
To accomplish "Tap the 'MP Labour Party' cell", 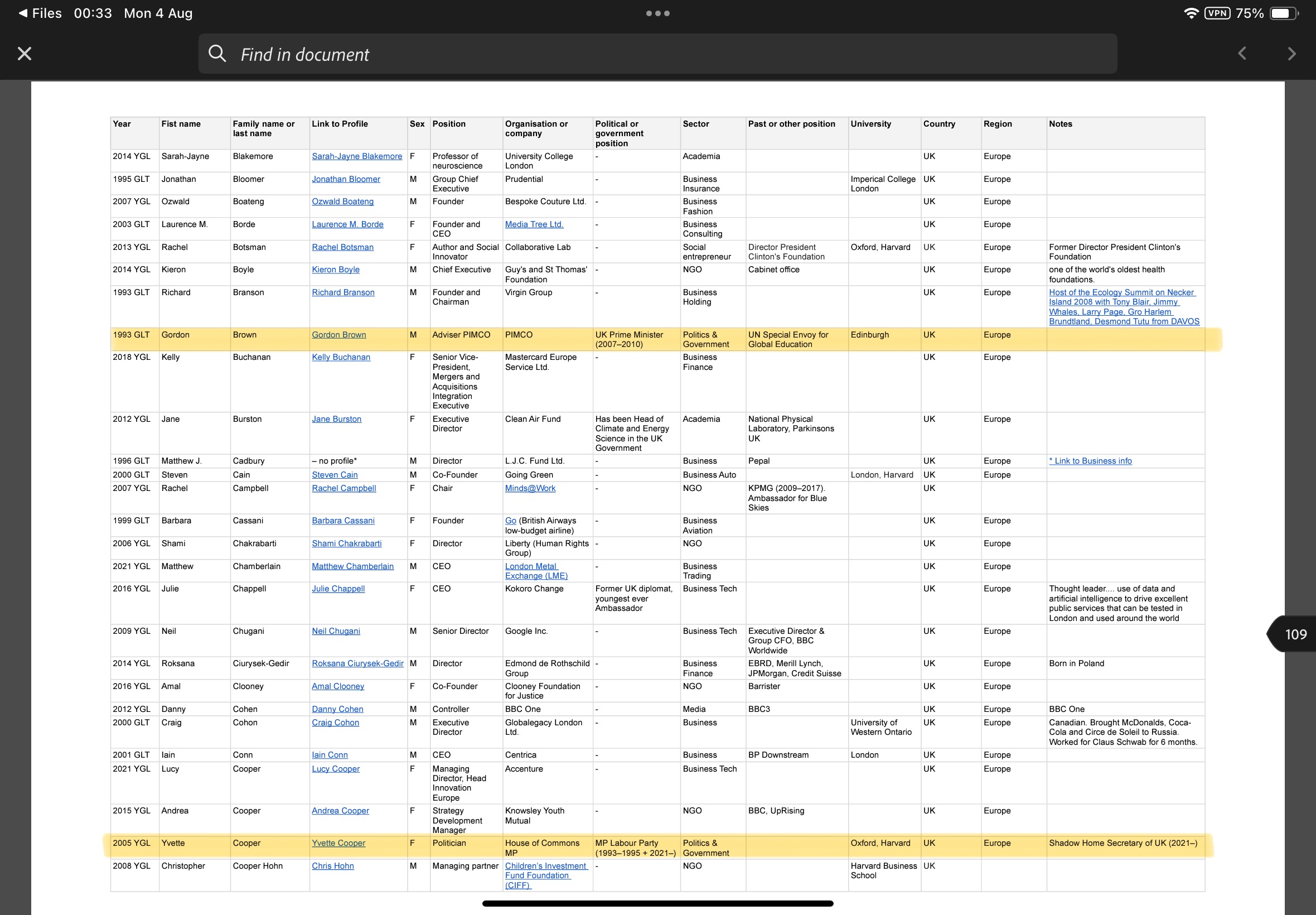I will (635, 848).
